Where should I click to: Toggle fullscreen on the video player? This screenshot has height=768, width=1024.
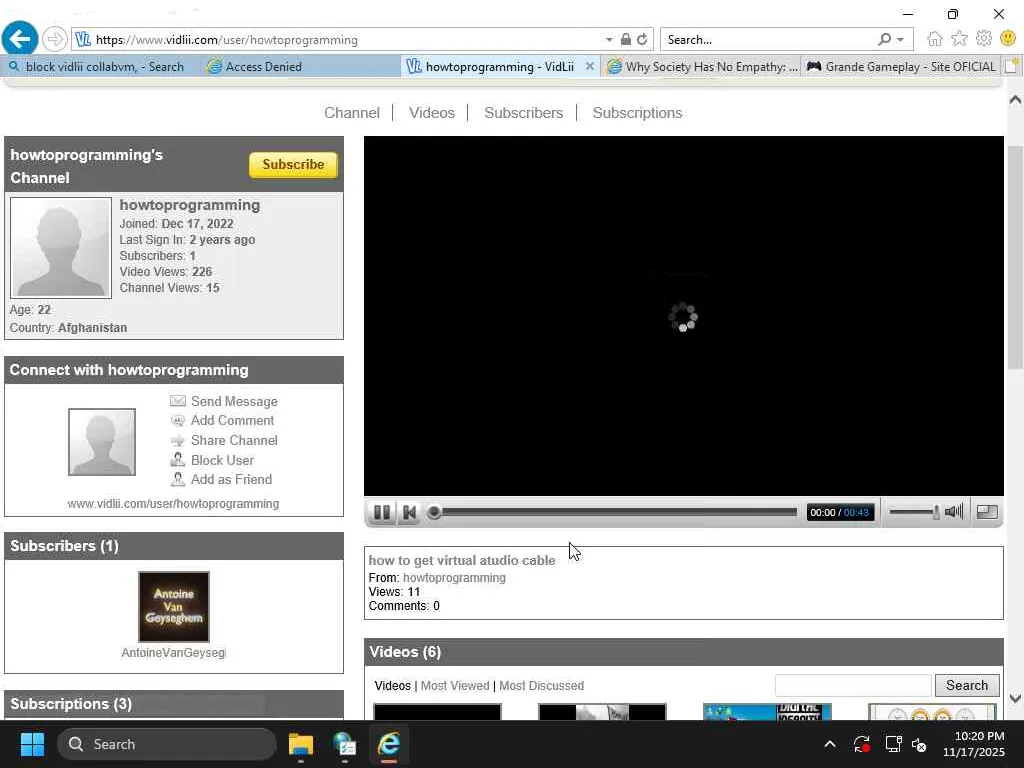click(x=987, y=512)
